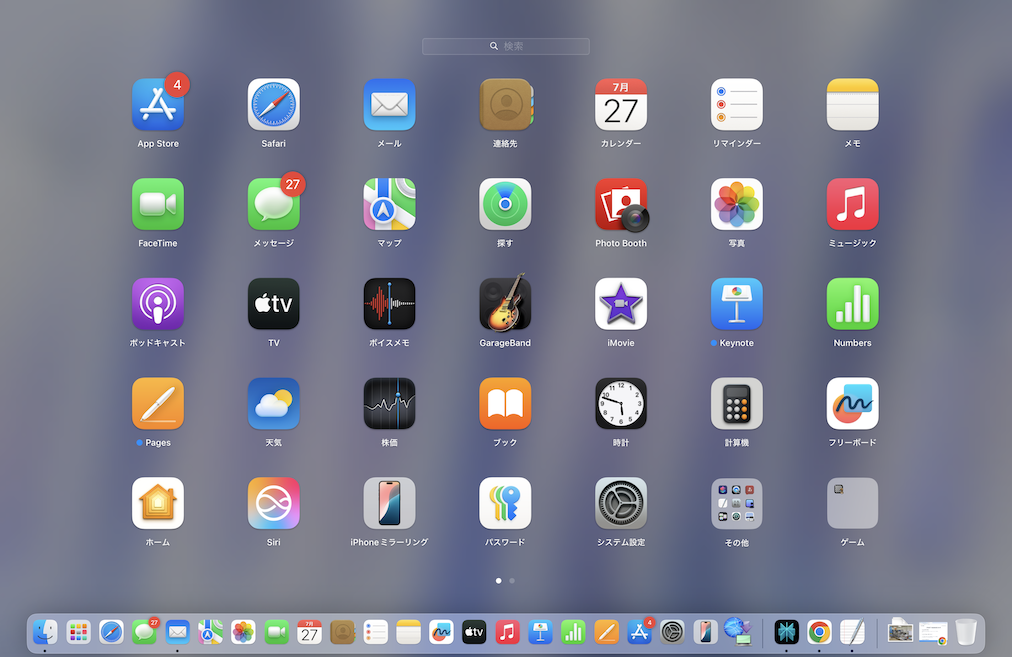
Task: Launch Keynote from the Launchpad grid
Action: 736,304
